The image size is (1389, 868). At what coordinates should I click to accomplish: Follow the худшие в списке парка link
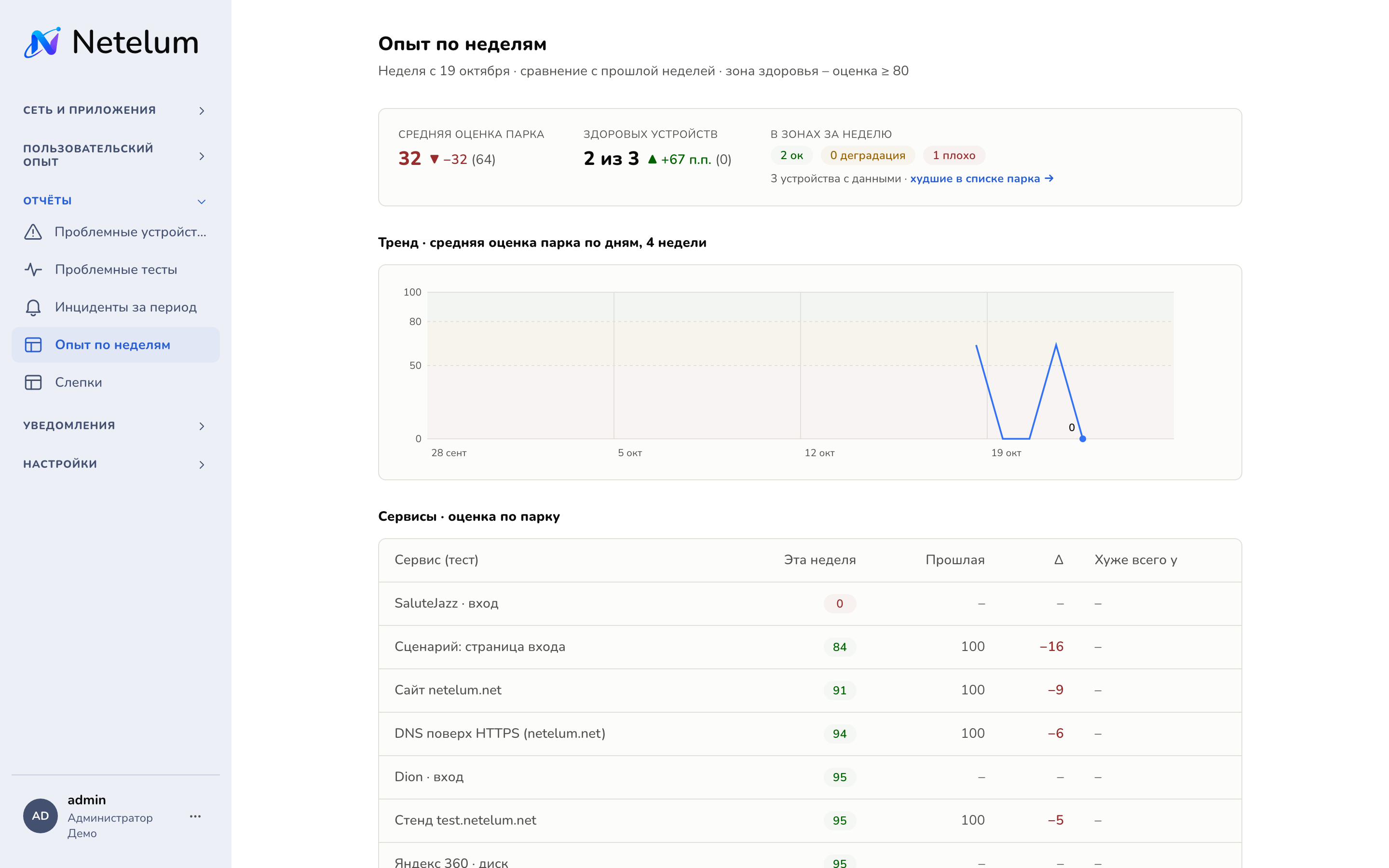coord(981,178)
